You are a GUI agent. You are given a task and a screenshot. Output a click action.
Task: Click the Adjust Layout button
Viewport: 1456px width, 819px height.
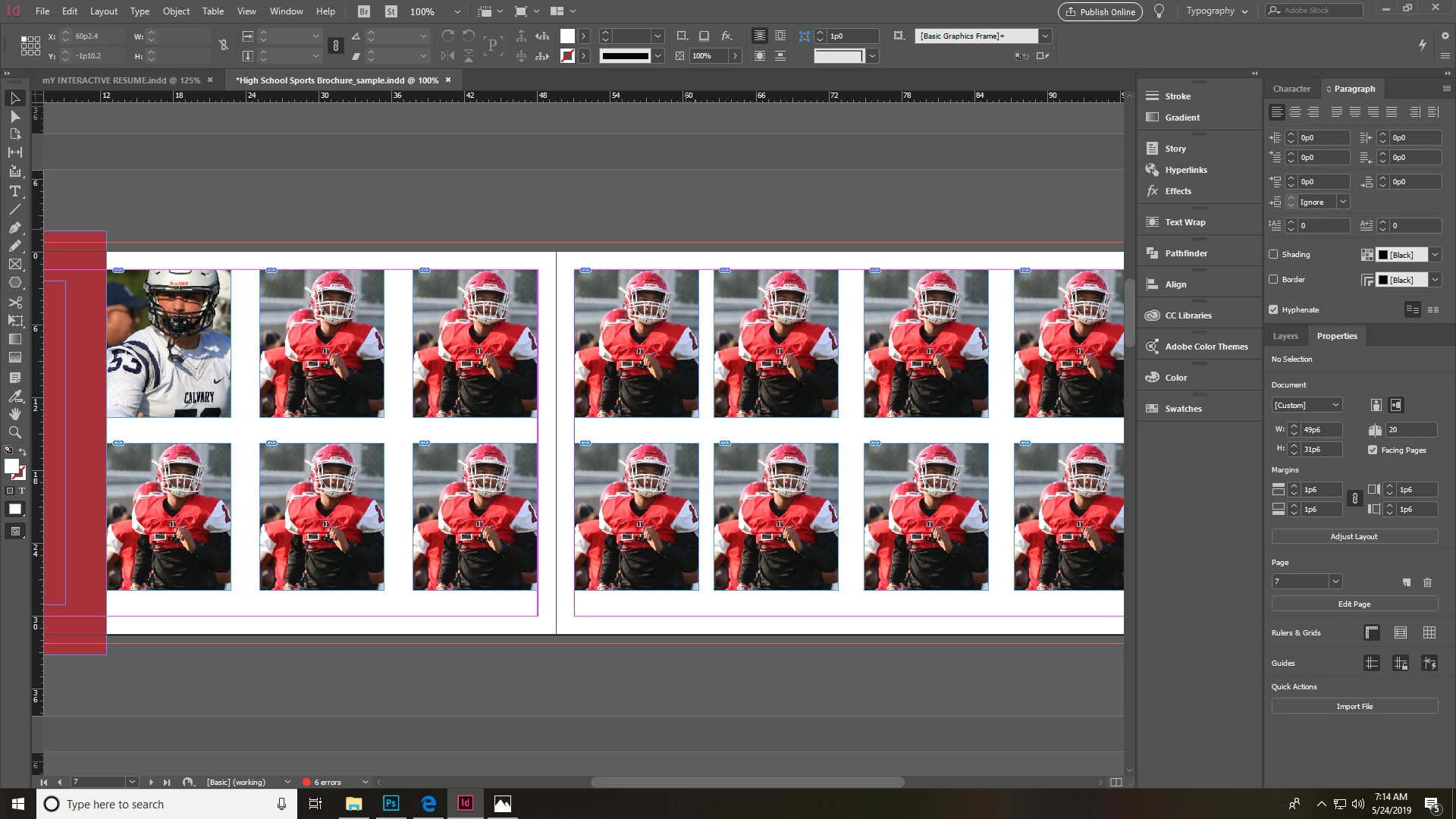pyautogui.click(x=1354, y=536)
